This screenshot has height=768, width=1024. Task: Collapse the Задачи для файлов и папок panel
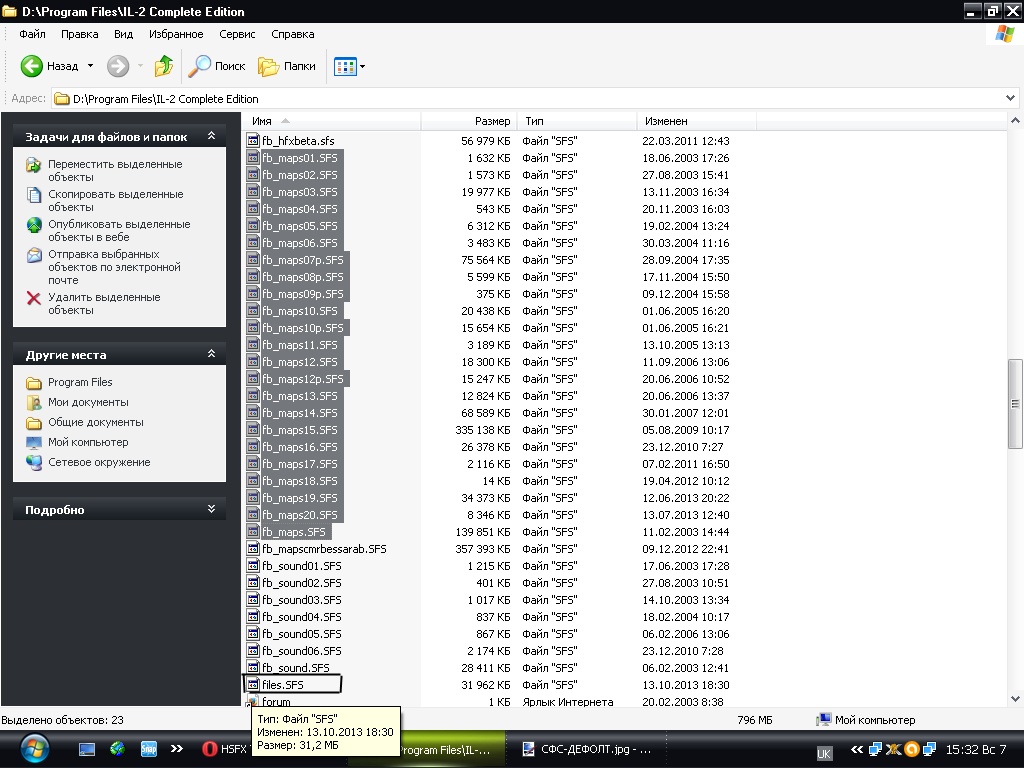tap(211, 136)
